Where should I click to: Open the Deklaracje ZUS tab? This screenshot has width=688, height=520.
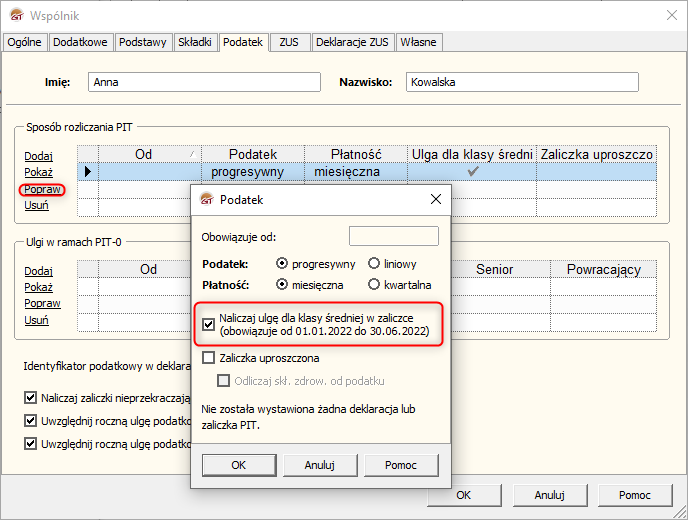pos(352,42)
